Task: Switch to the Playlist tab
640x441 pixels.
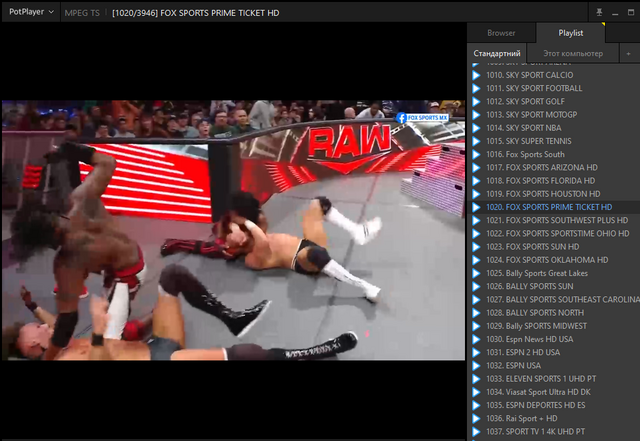Action: [x=571, y=33]
